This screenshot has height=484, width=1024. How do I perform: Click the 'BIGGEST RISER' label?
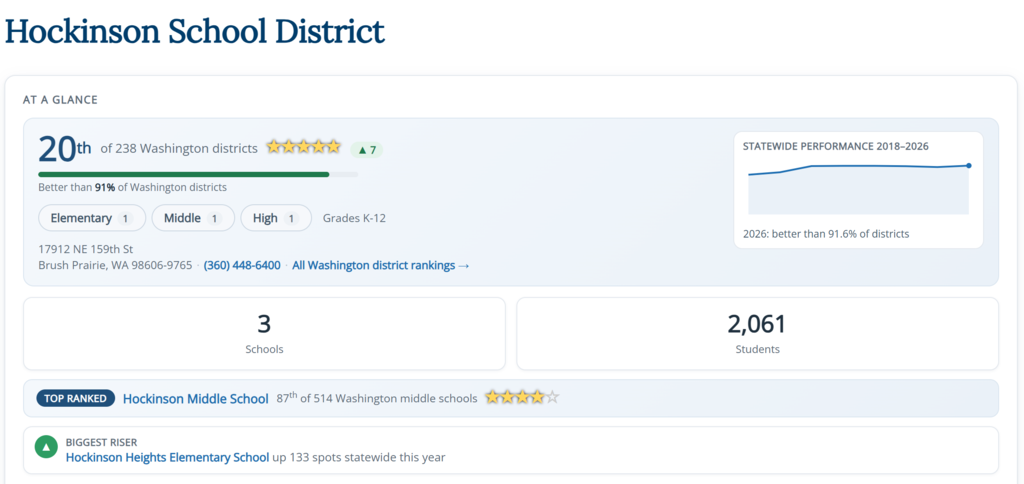(101, 442)
